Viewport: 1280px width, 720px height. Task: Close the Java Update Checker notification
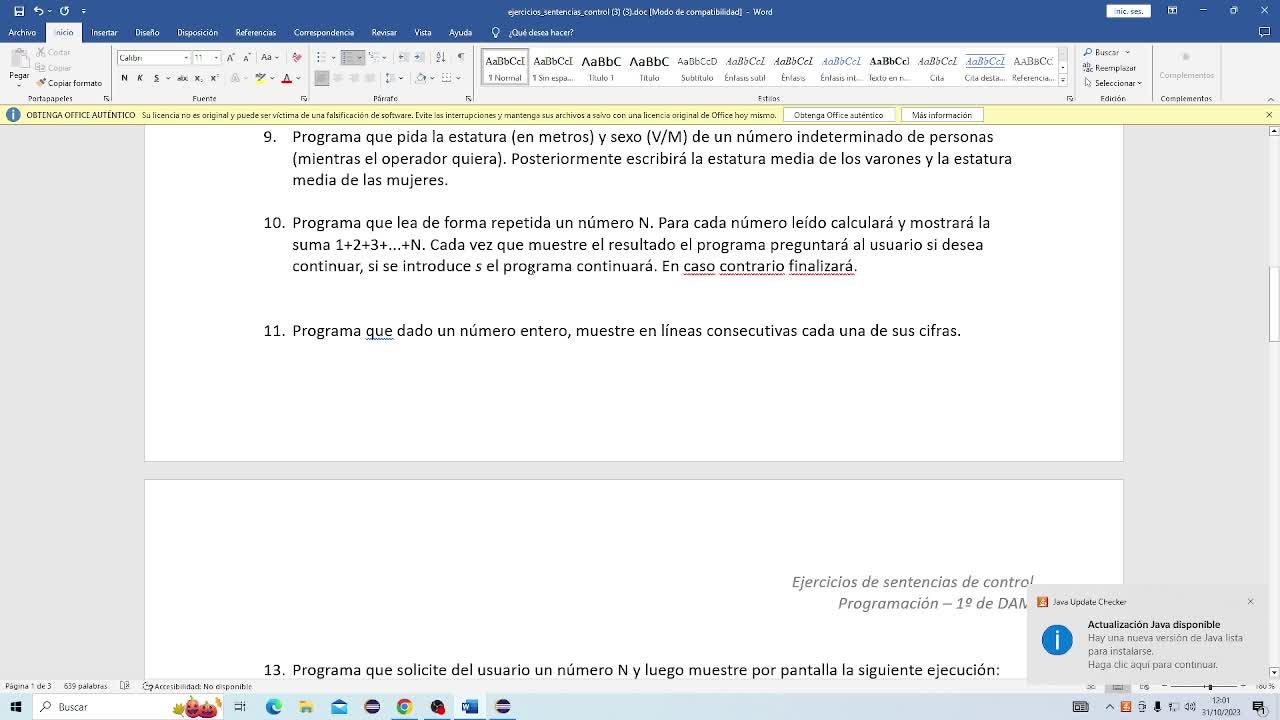click(x=1250, y=602)
